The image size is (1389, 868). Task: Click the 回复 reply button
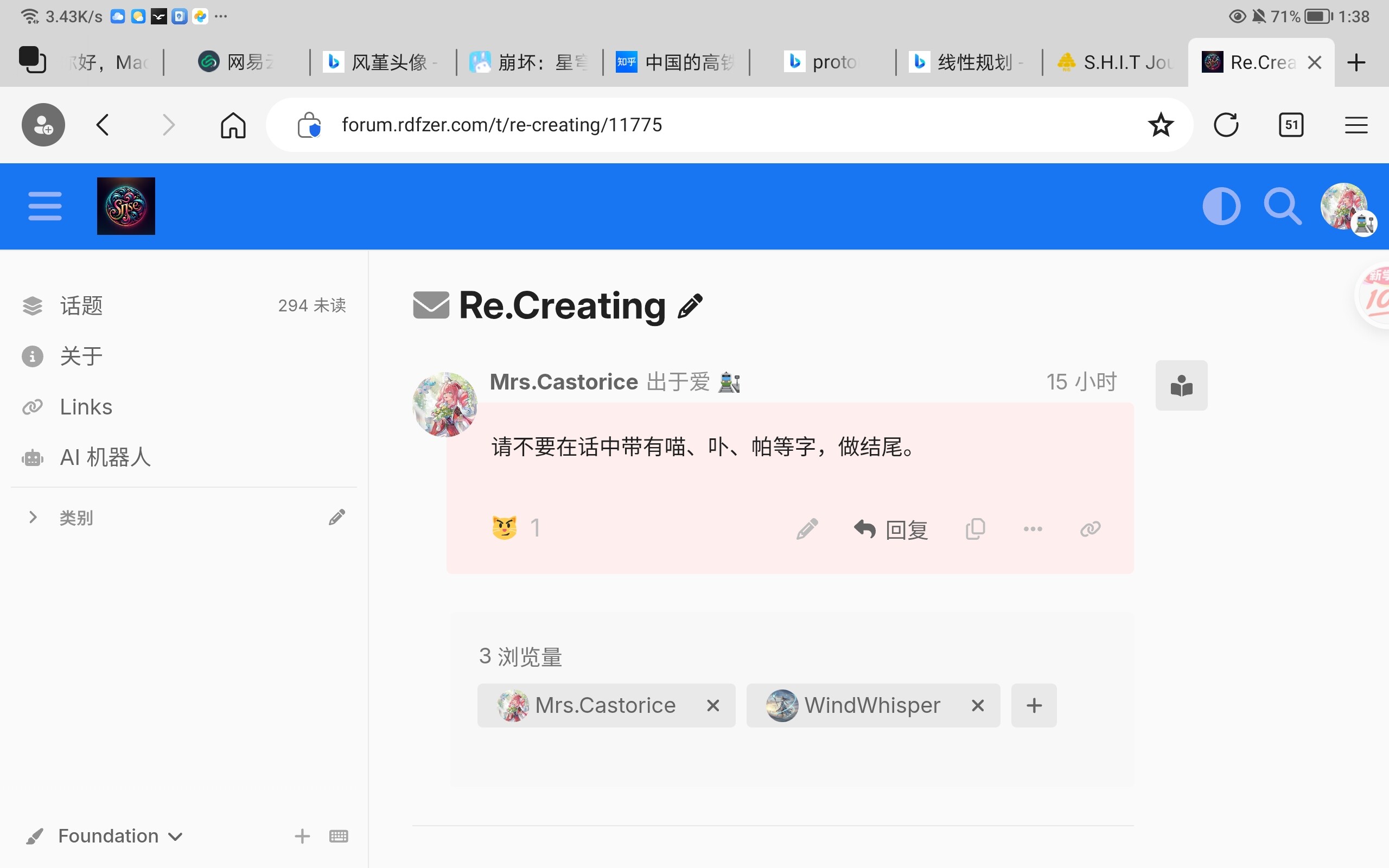[x=891, y=529]
